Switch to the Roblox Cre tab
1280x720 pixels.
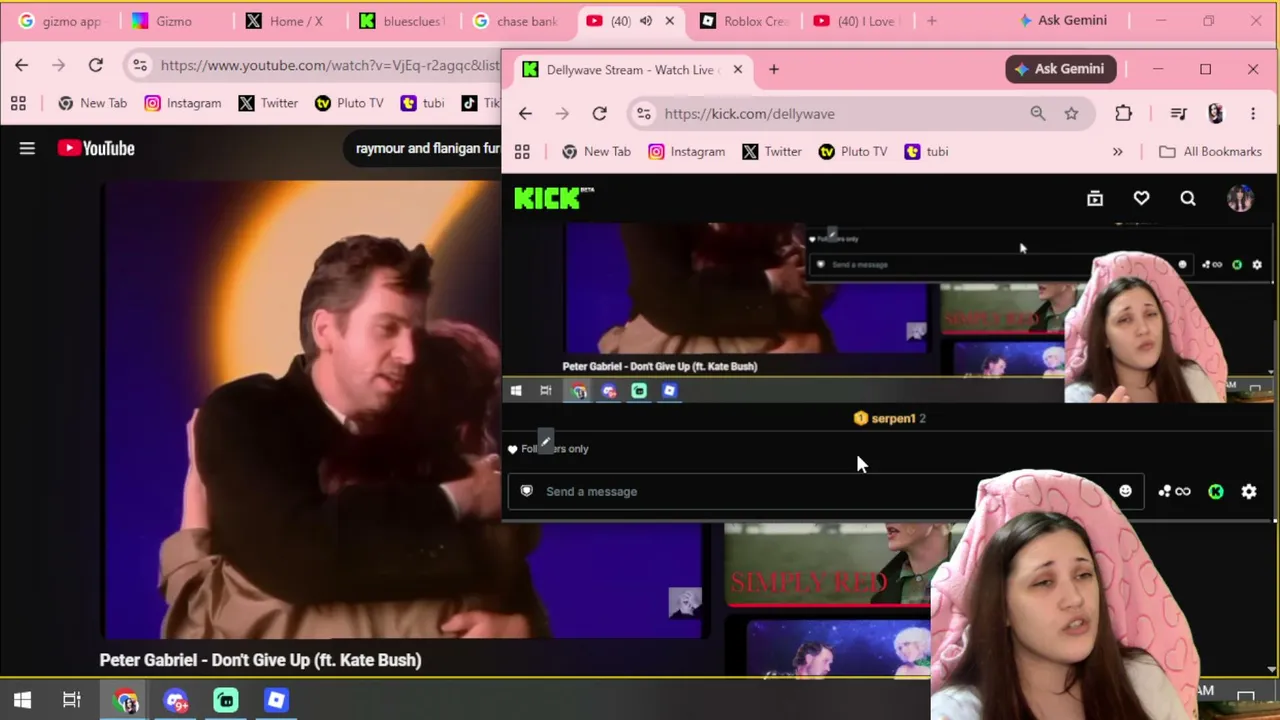click(x=744, y=21)
